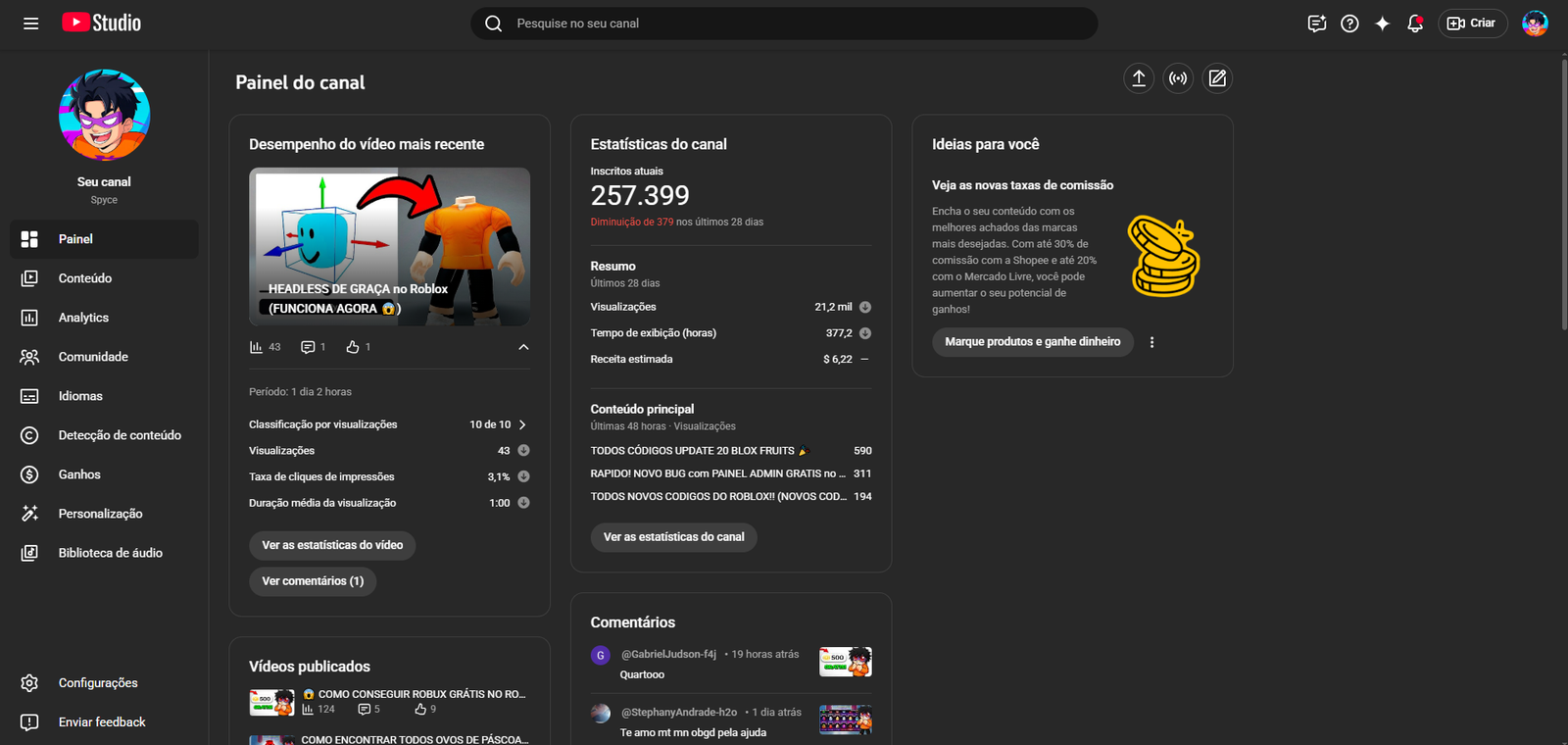Screen dimensions: 1568x745
Task: Open the HEADLESS DE GRAÇA video thumbnail
Action: (389, 246)
